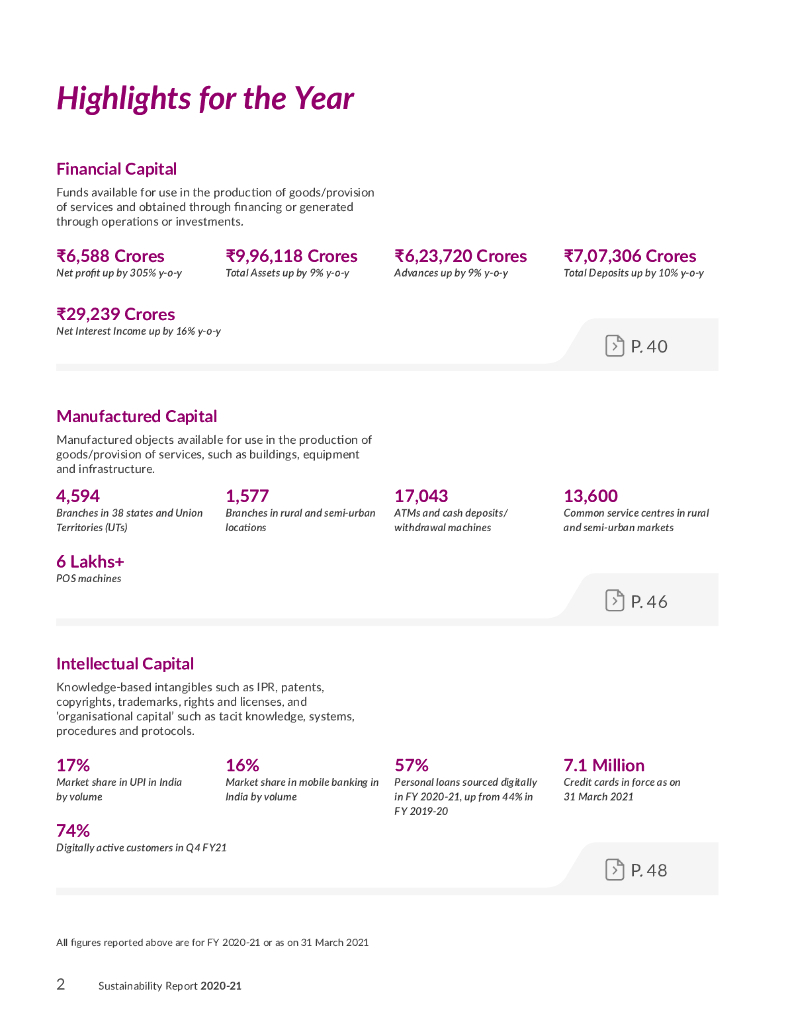Click the ₹29,239 Crores interest income figure
The width and height of the screenshot is (786, 1024).
116,314
